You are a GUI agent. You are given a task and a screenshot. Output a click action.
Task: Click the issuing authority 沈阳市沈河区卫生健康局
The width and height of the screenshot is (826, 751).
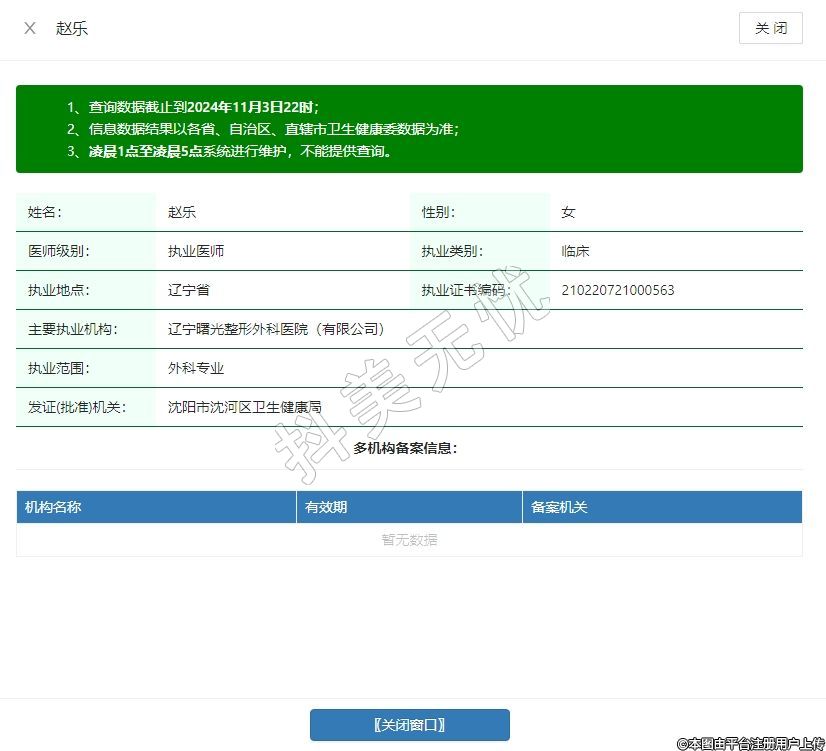click(x=244, y=407)
